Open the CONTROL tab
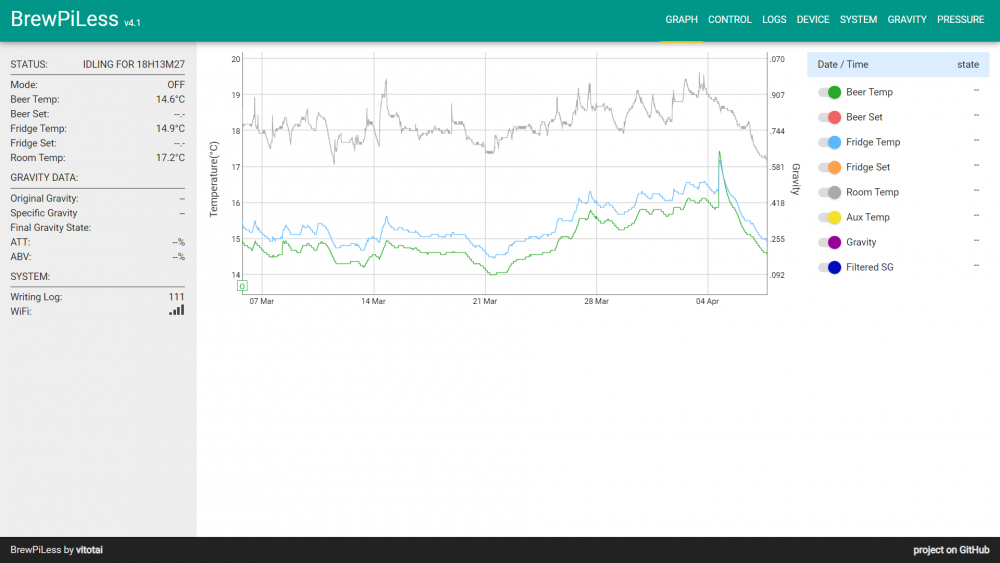This screenshot has height=563, width=1000. coord(729,20)
